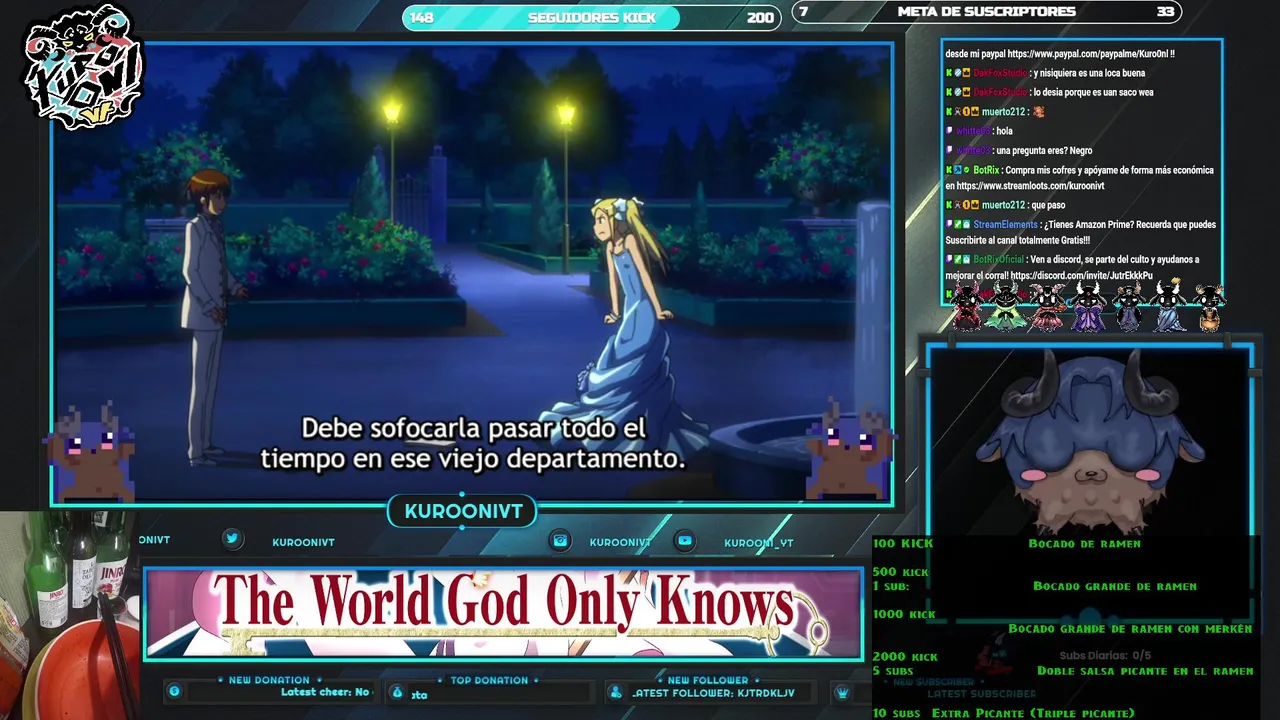Click 'Bocado de ramen' reward text
The height and width of the screenshot is (720, 1280).
(x=1084, y=543)
